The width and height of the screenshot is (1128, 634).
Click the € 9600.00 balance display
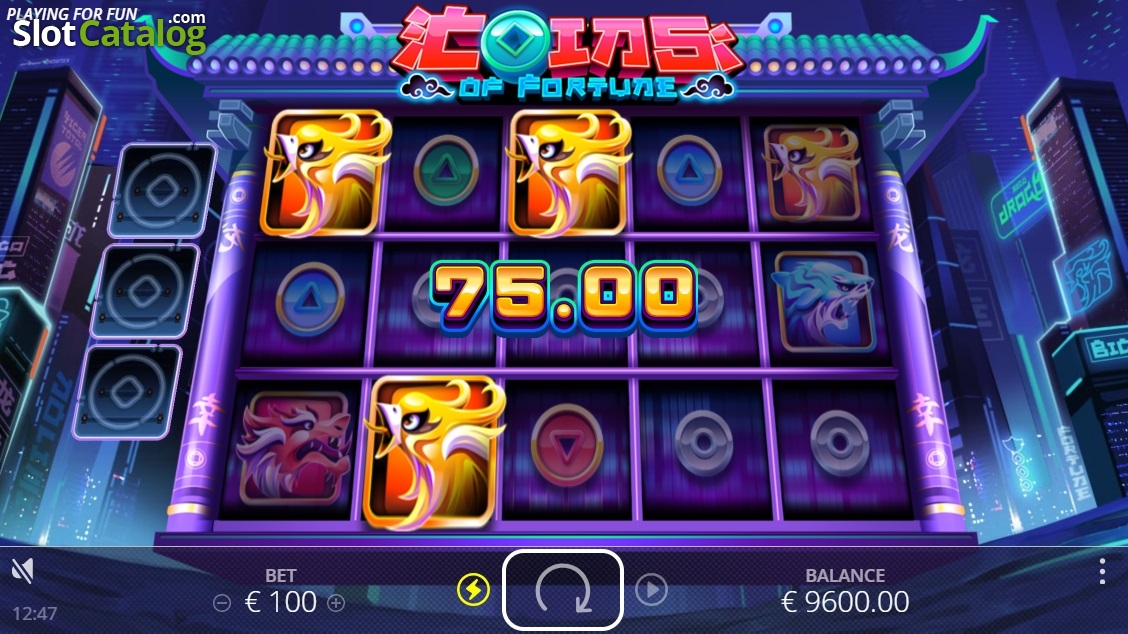pyautogui.click(x=845, y=602)
